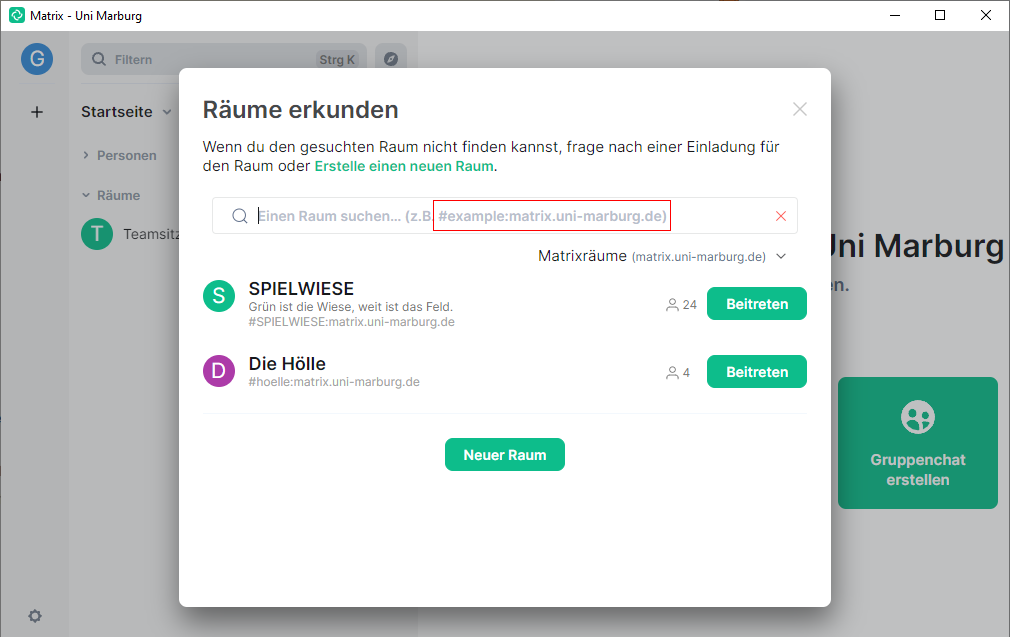
Task: Open the Matrixräume server dropdown
Action: coord(662,256)
